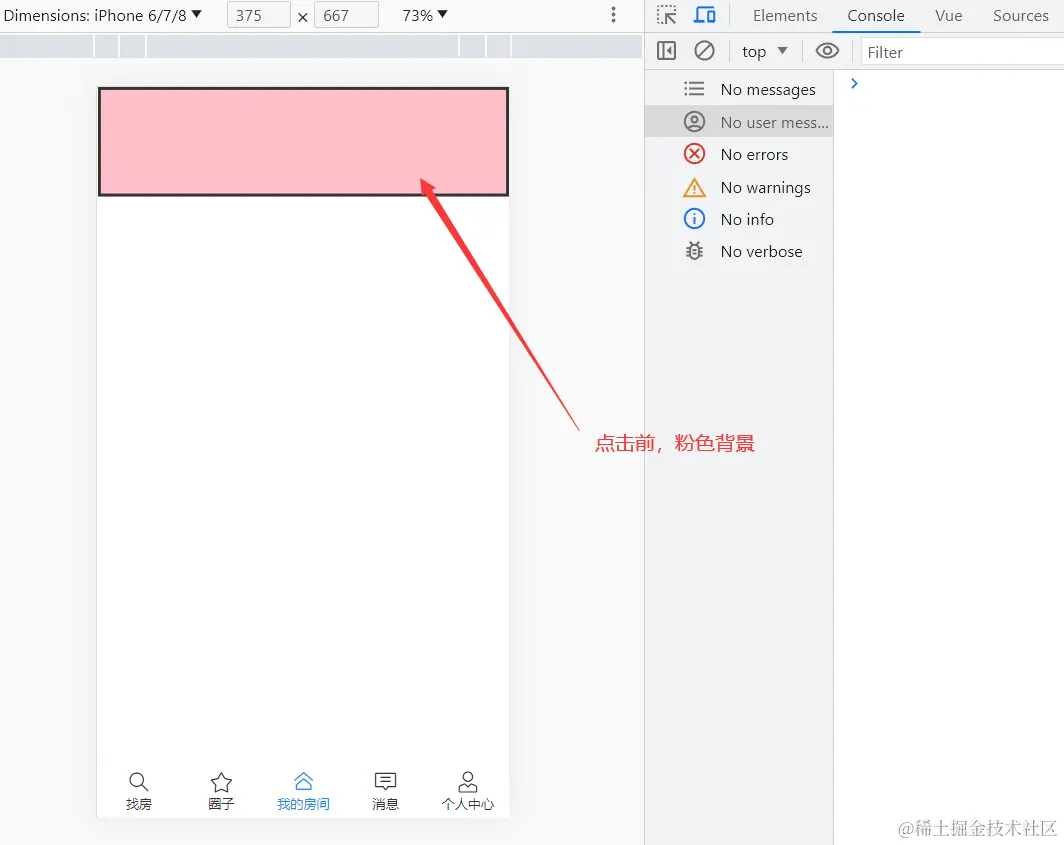Open the Vue devtools tab
The image size is (1064, 845).
tap(948, 15)
